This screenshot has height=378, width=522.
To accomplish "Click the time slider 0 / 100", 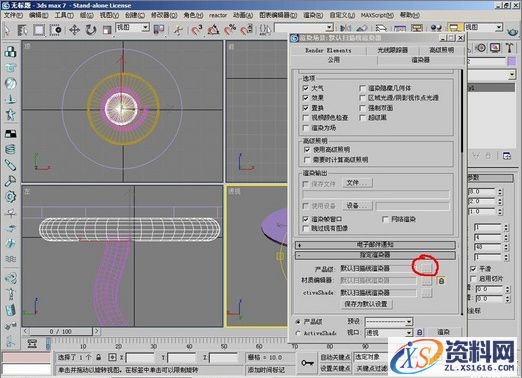I will click(61, 332).
